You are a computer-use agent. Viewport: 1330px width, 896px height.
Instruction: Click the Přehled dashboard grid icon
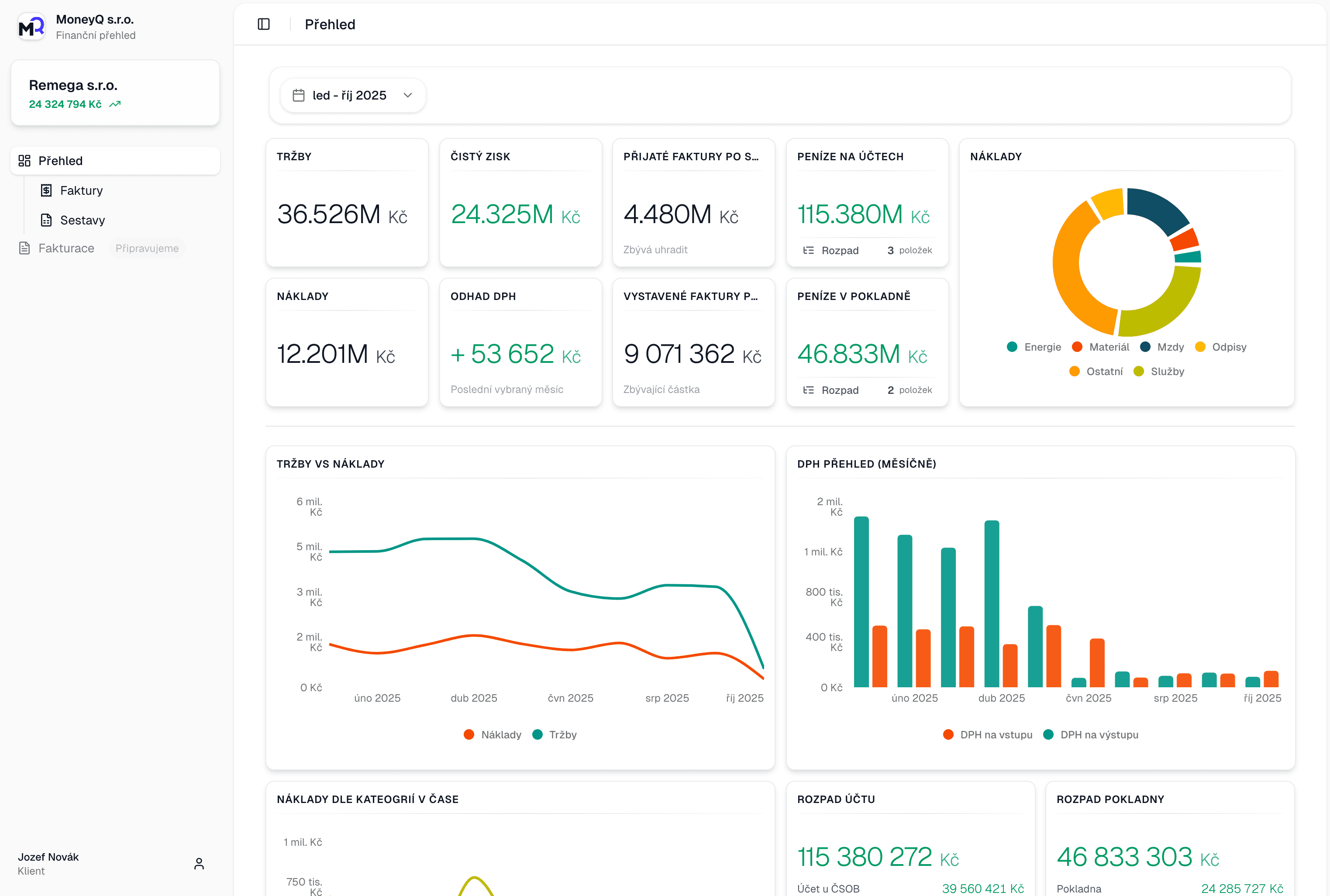24,161
